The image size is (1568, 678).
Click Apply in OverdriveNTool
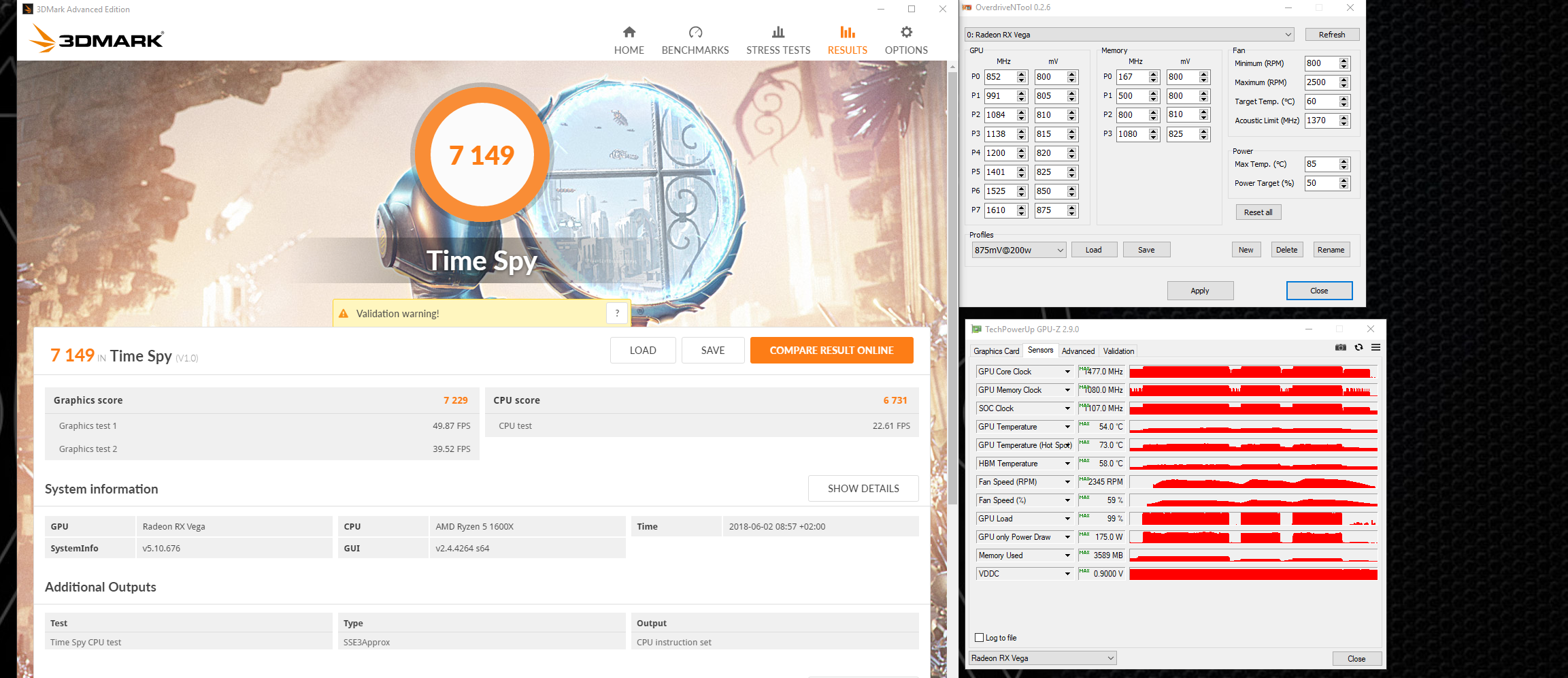[1200, 291]
